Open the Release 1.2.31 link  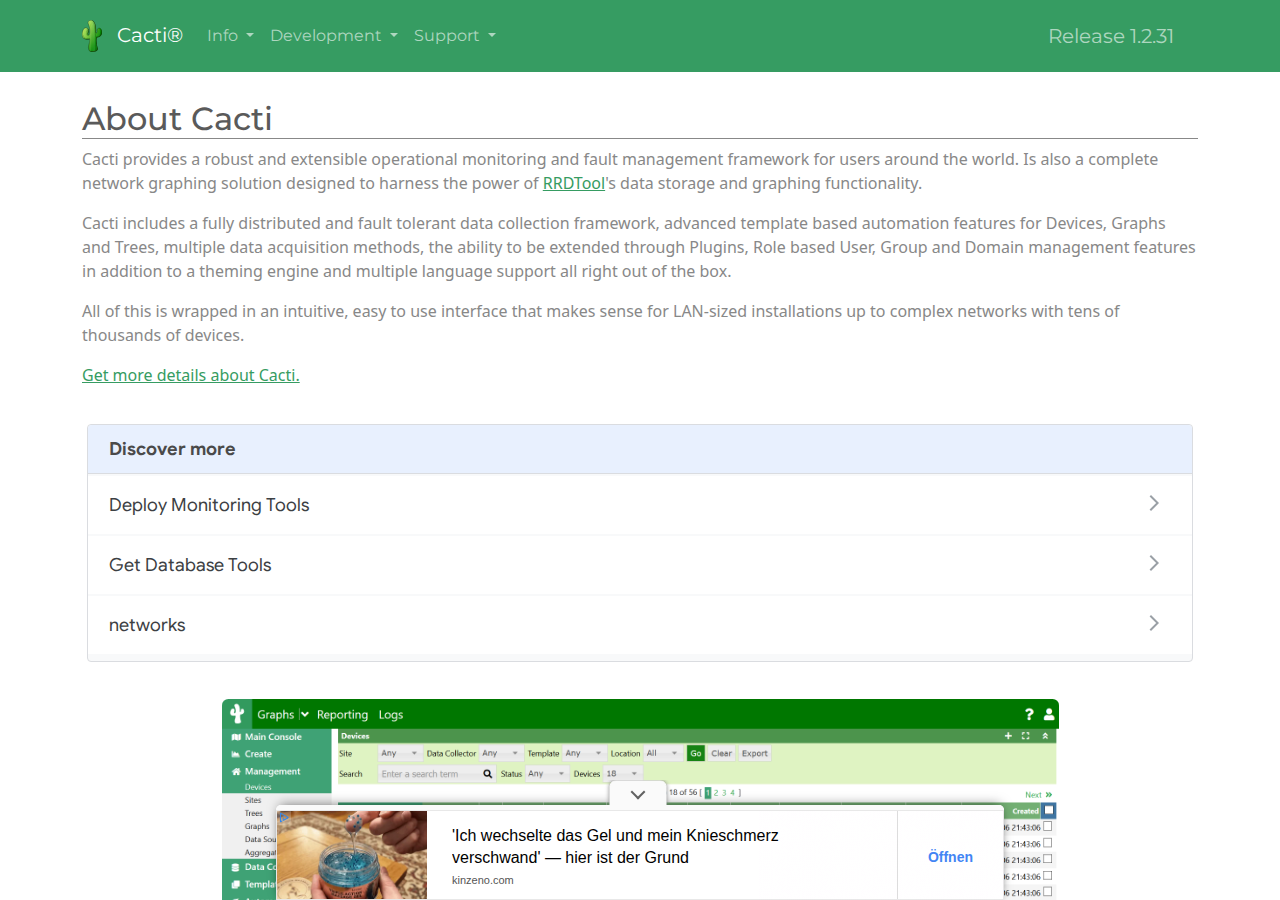point(1111,36)
